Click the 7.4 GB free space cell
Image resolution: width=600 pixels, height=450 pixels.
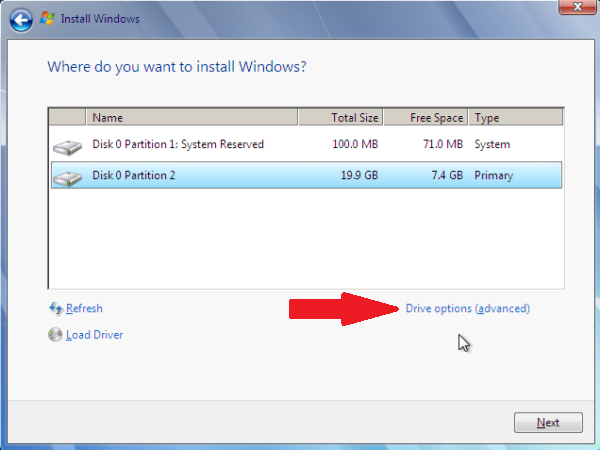click(445, 176)
